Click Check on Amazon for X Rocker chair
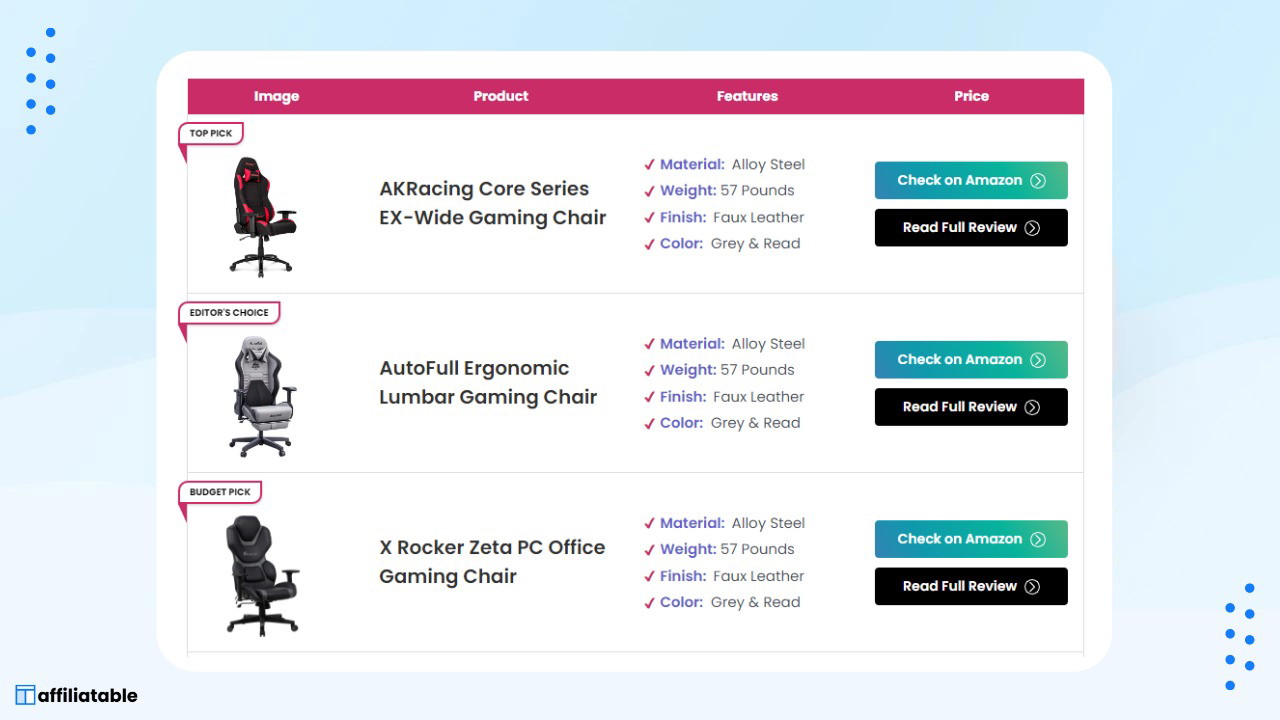 971,539
